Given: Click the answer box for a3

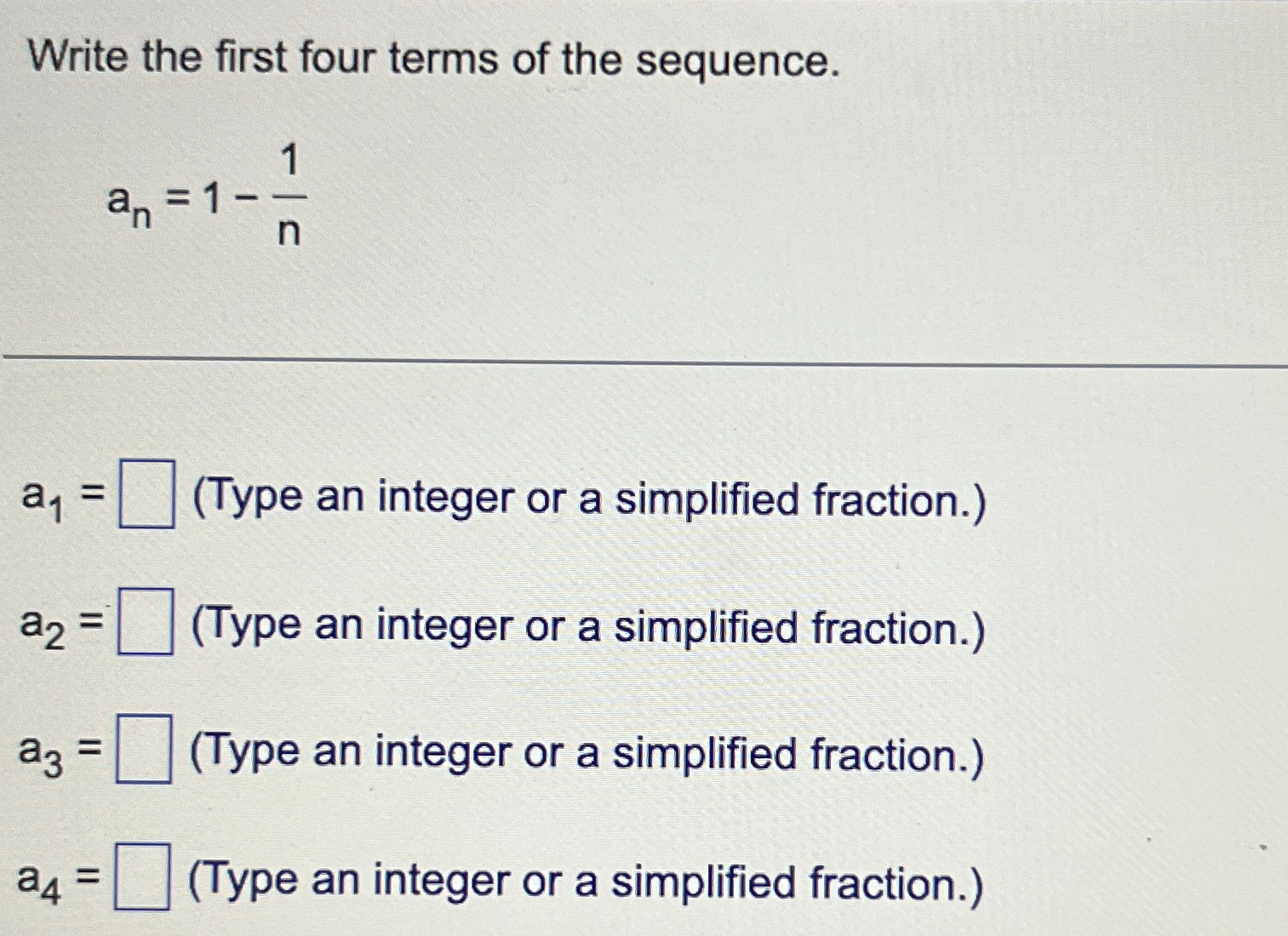Looking at the screenshot, I should [x=145, y=747].
